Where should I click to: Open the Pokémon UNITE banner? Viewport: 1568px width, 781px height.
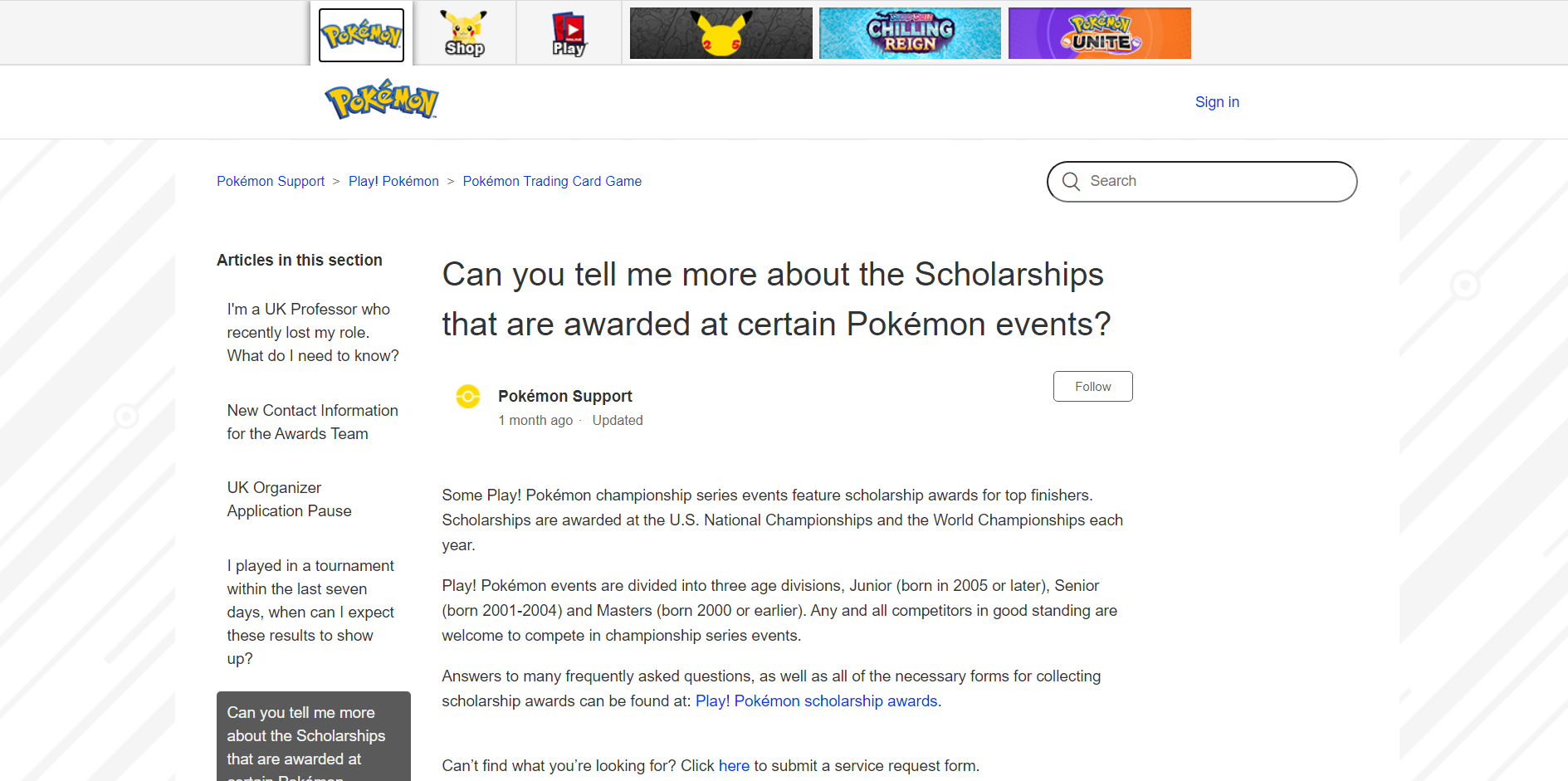coord(1099,32)
